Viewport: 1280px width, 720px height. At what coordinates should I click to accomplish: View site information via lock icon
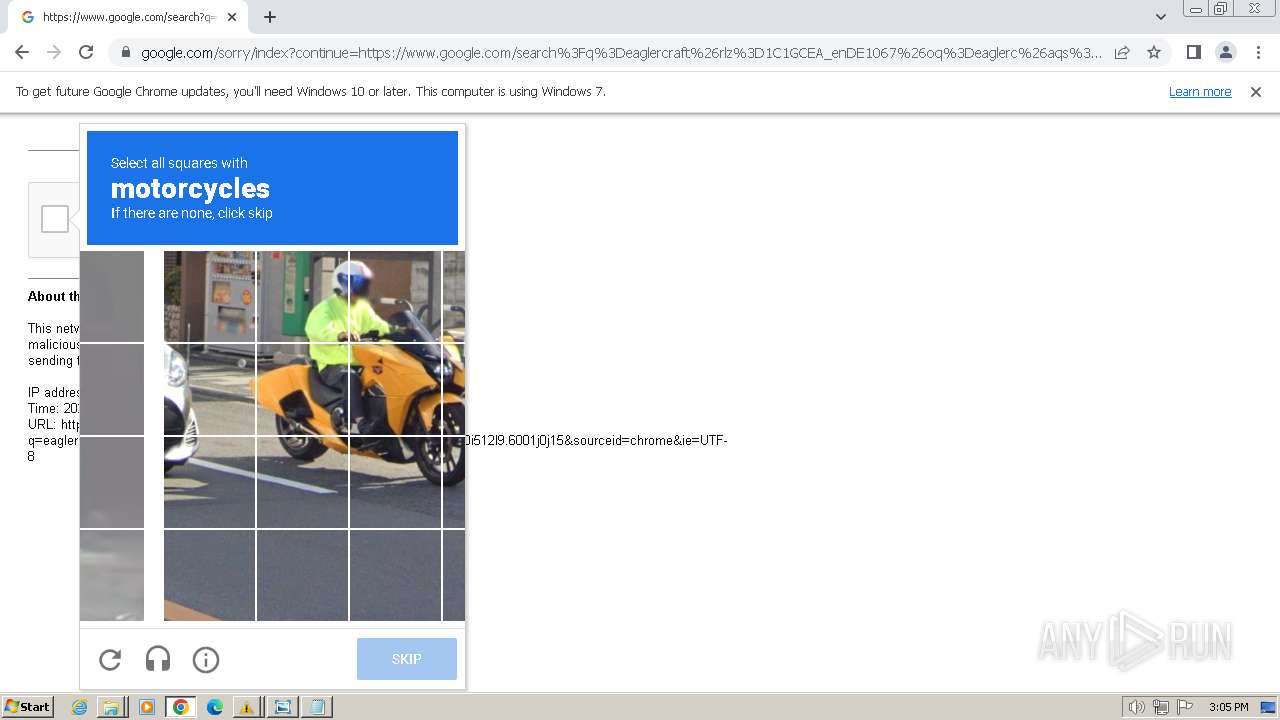(124, 53)
